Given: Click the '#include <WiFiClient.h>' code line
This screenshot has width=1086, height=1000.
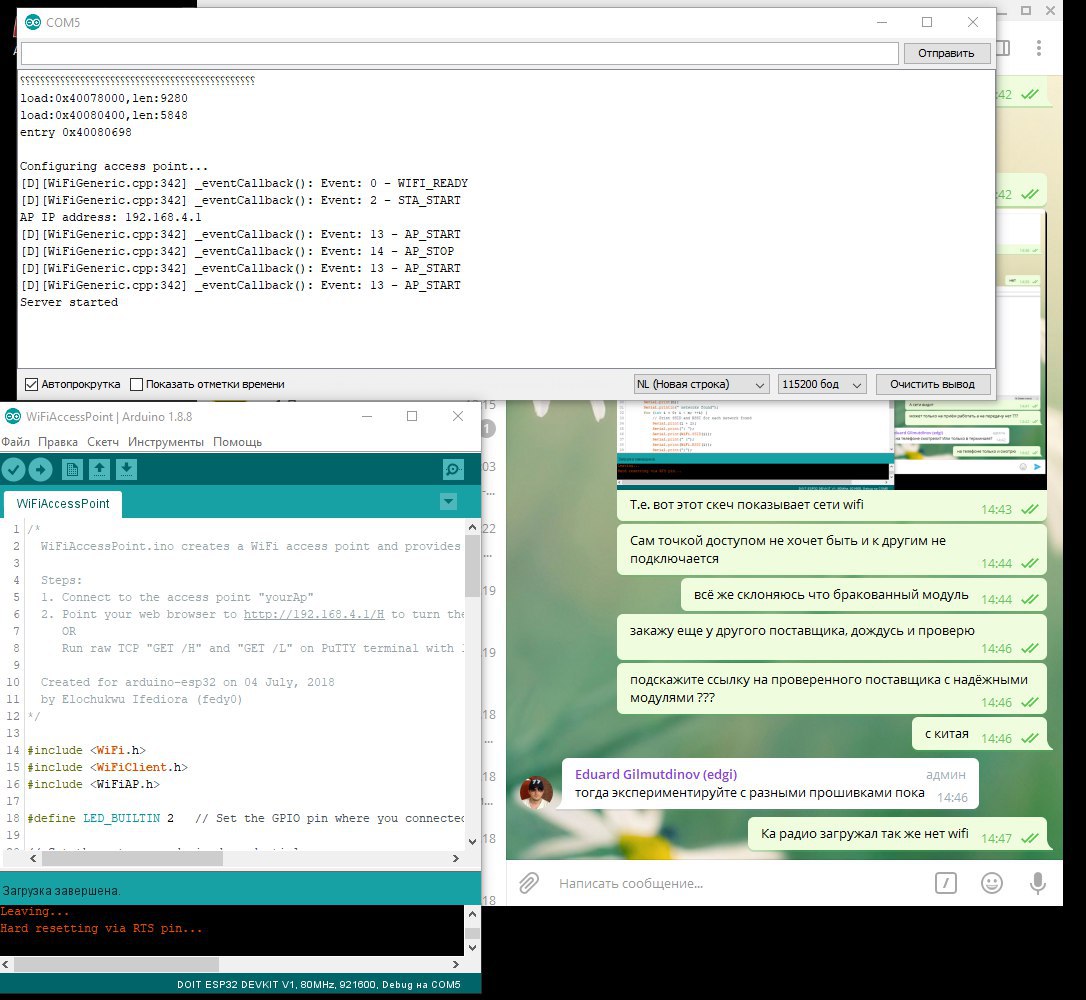Looking at the screenshot, I should point(107,767).
